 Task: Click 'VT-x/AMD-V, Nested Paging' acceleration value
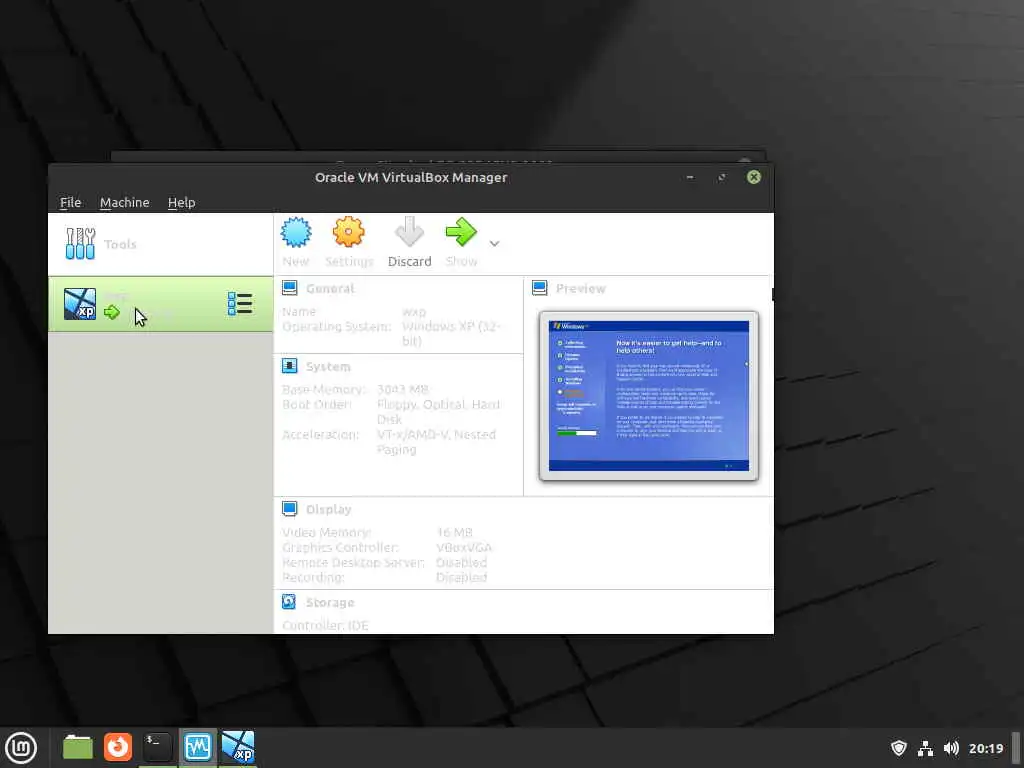click(x=436, y=442)
